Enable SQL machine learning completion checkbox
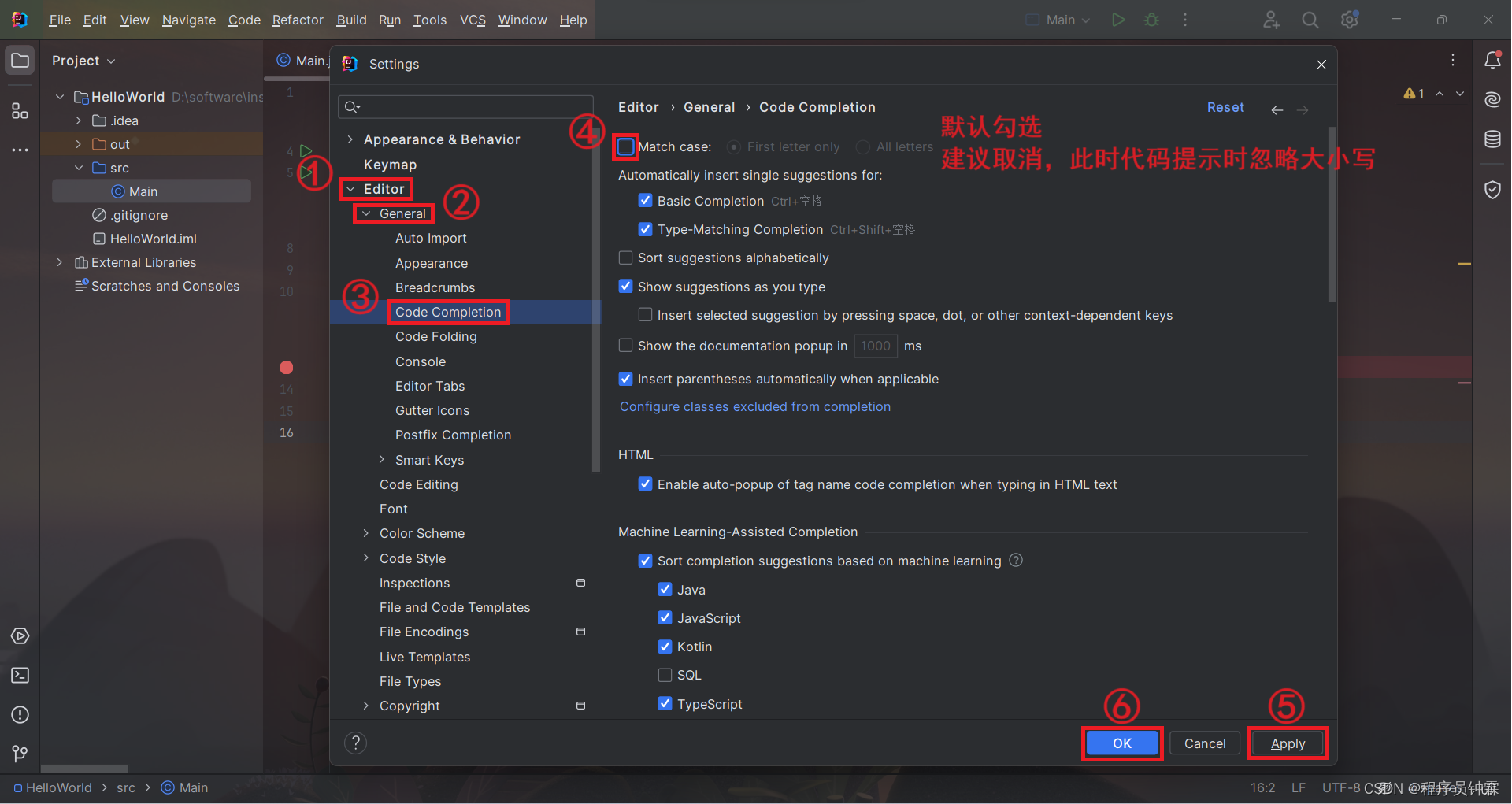The image size is (1512, 804). pos(665,675)
